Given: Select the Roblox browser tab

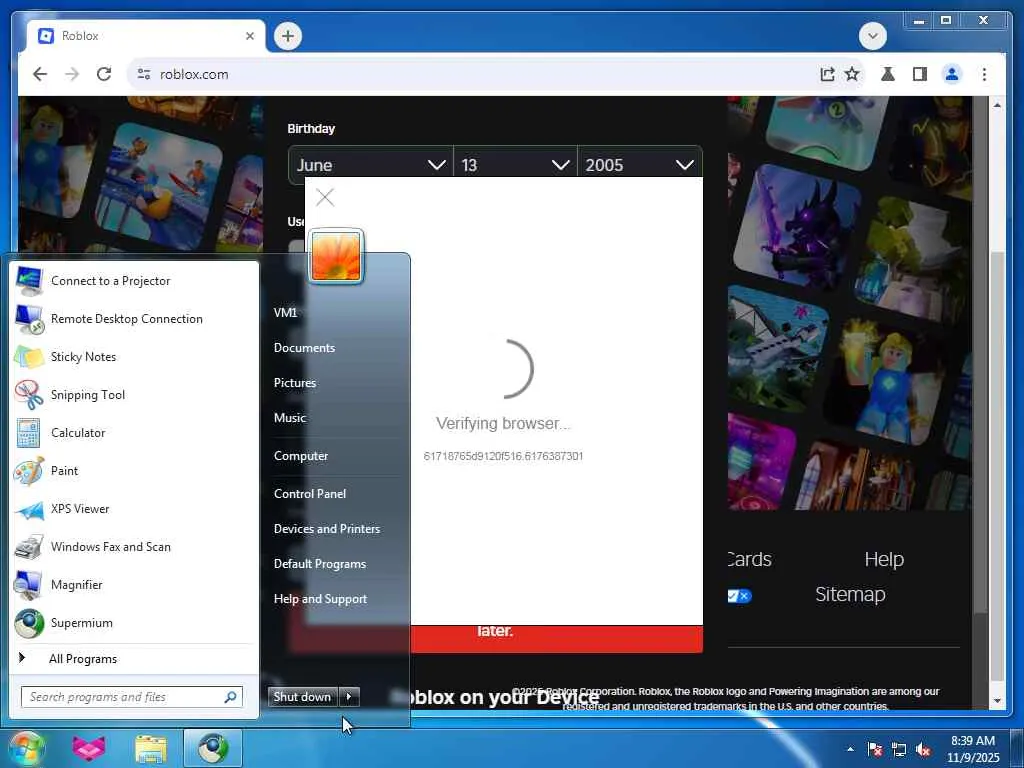Looking at the screenshot, I should tap(145, 36).
